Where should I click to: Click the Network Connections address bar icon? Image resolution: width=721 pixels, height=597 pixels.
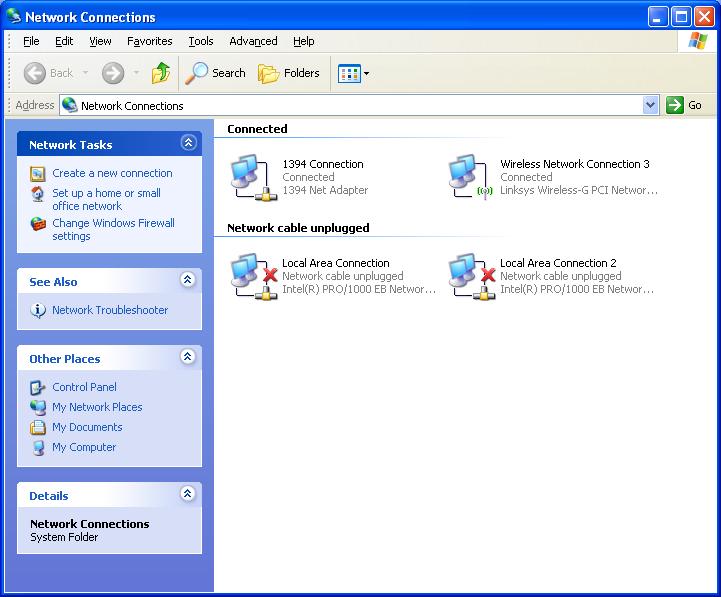(70, 105)
